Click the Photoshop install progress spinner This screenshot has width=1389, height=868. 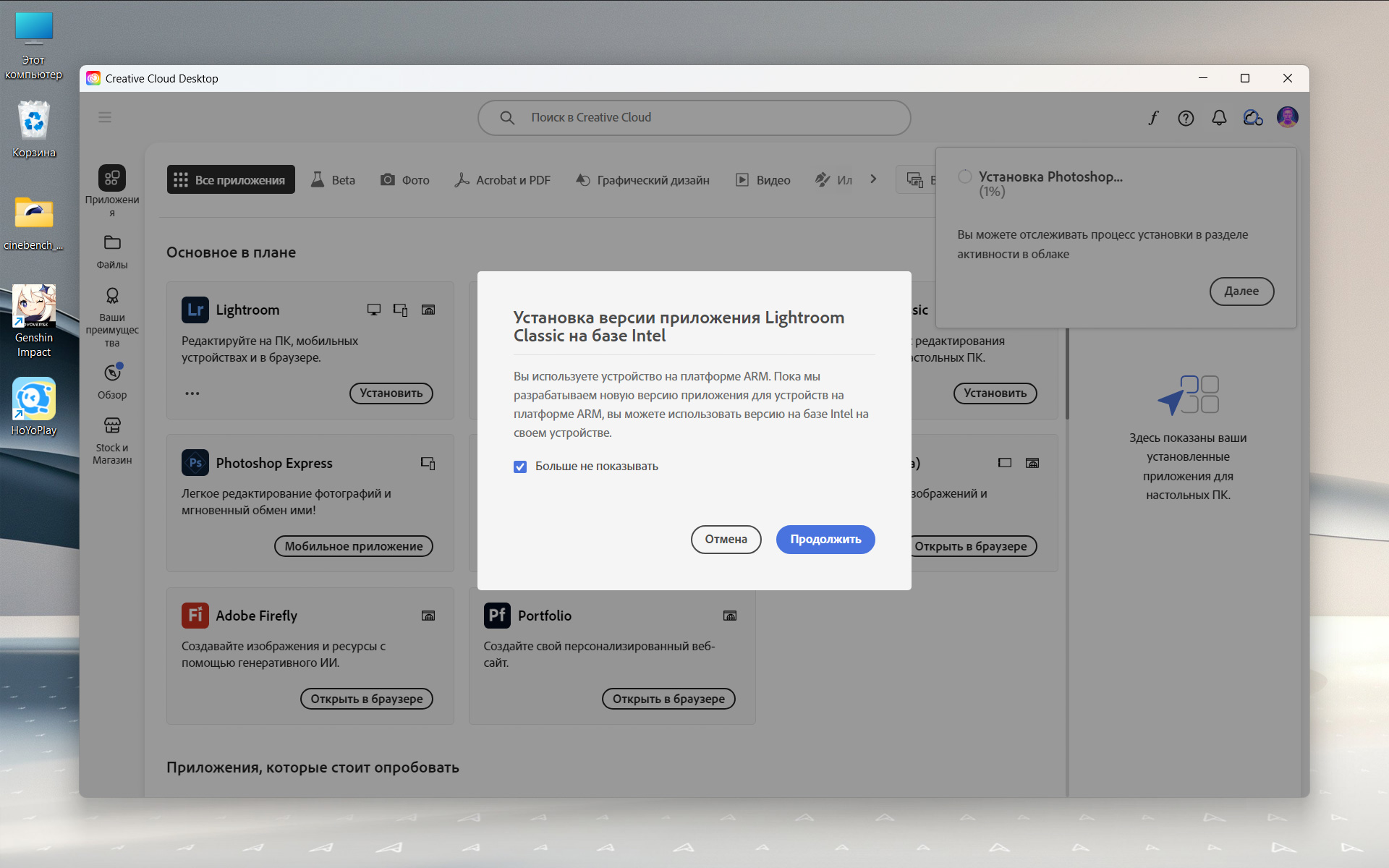pyautogui.click(x=965, y=176)
